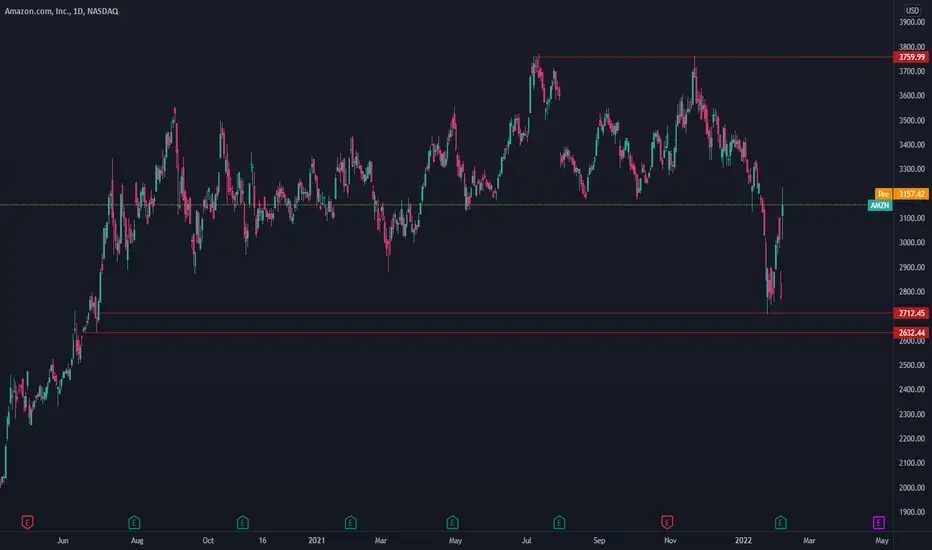Screen dimensions: 932x550
Task: Click the purple upcoming earnings marker
Action: (879, 523)
